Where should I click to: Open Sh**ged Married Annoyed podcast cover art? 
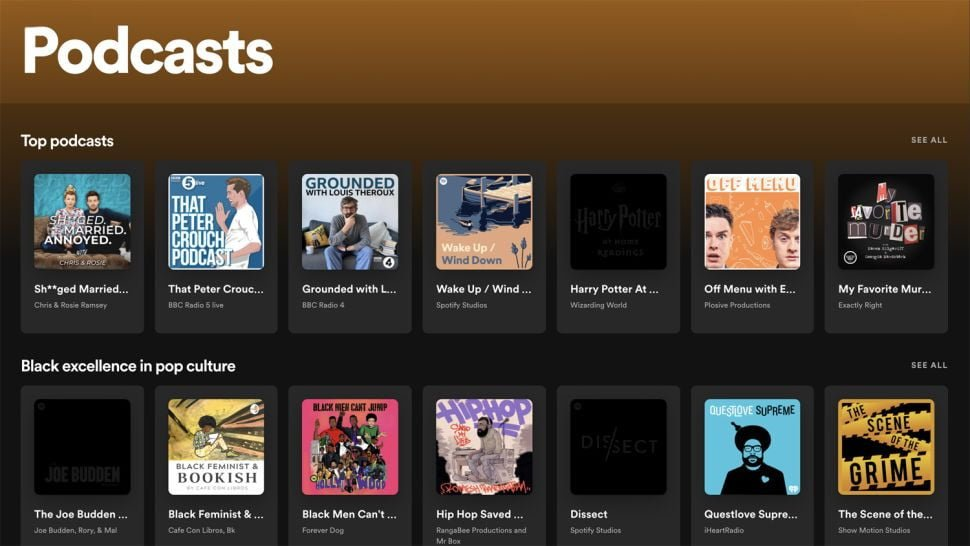point(82,221)
